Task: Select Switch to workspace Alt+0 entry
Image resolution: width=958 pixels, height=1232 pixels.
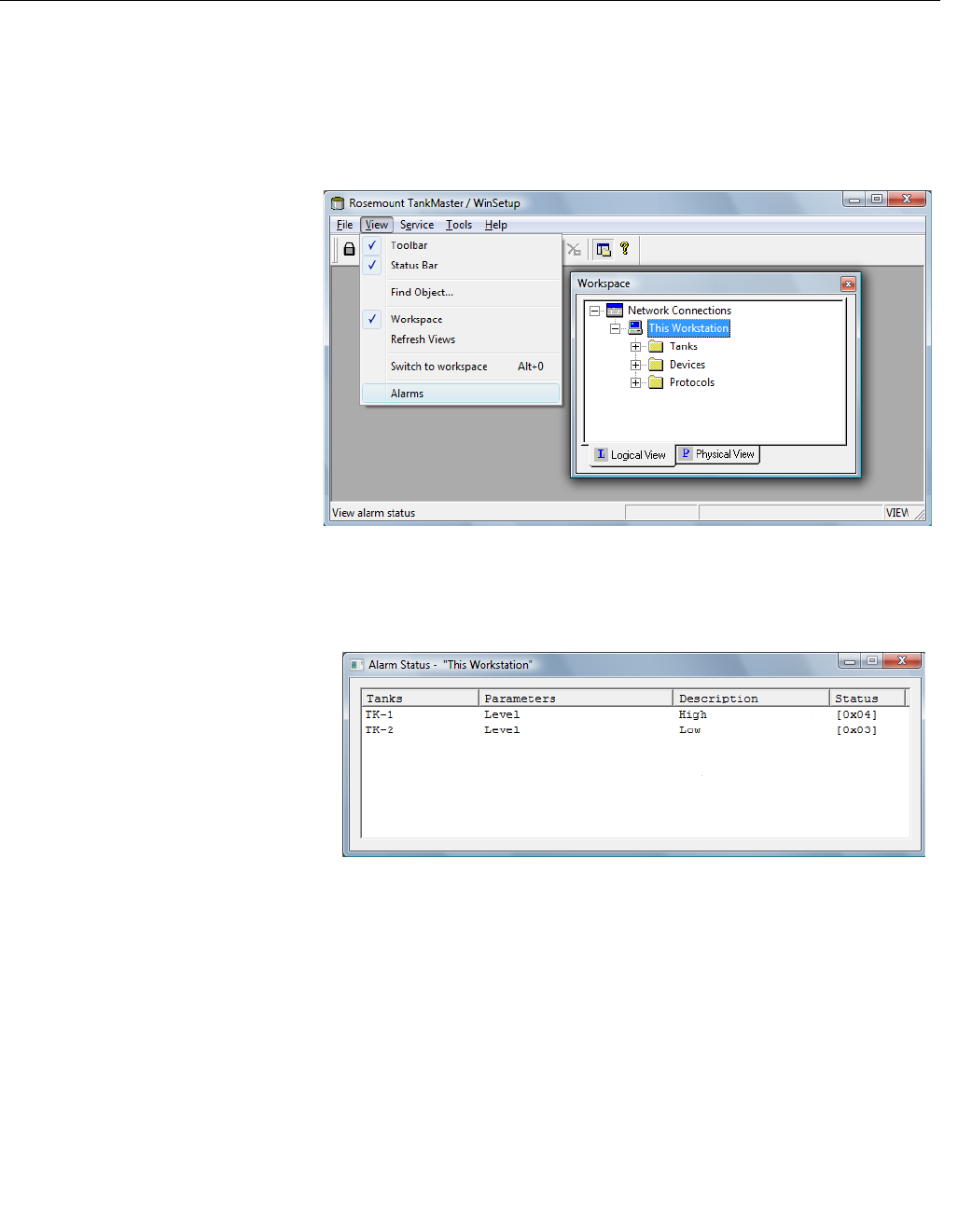Action: [462, 367]
